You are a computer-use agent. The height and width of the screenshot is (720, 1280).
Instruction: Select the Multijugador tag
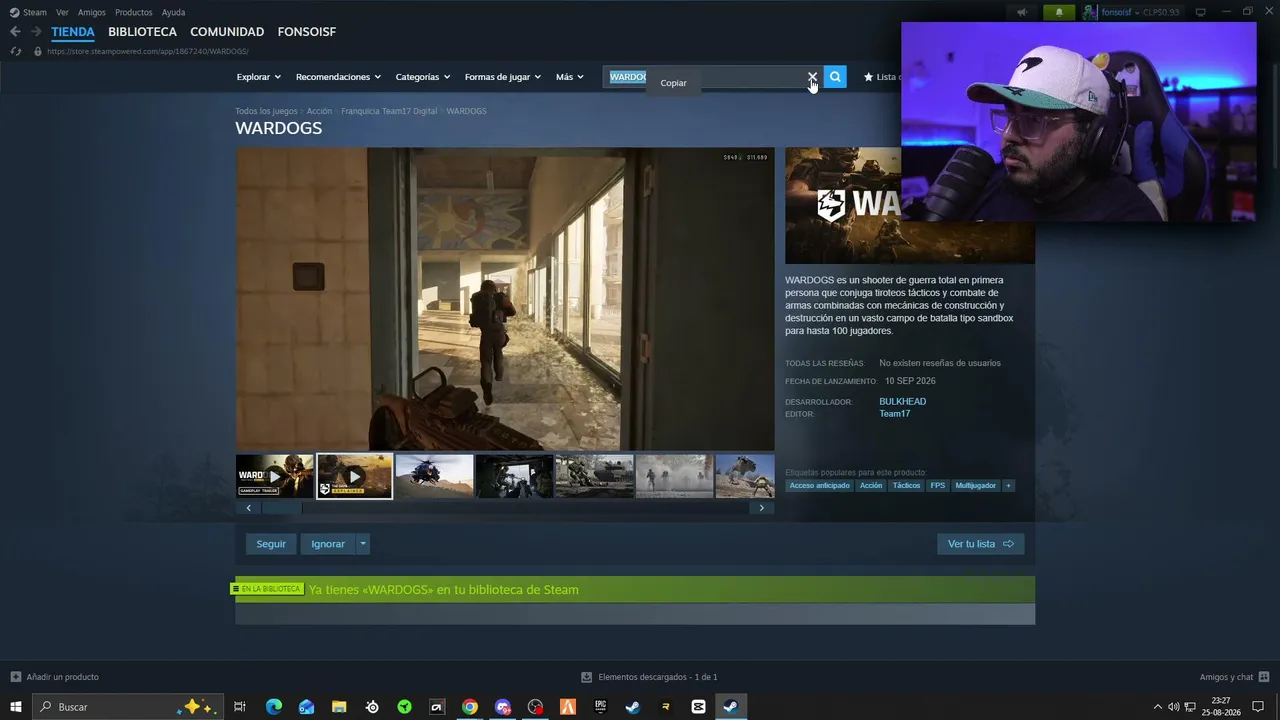click(x=975, y=486)
